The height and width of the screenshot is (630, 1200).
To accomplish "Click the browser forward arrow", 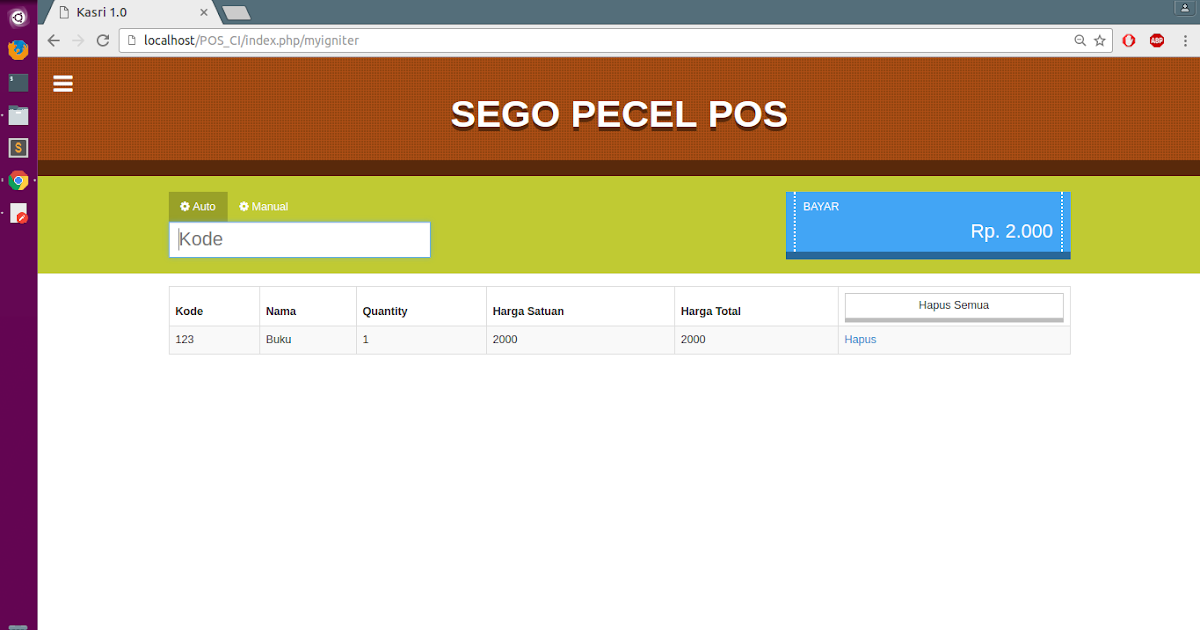I will tap(78, 41).
